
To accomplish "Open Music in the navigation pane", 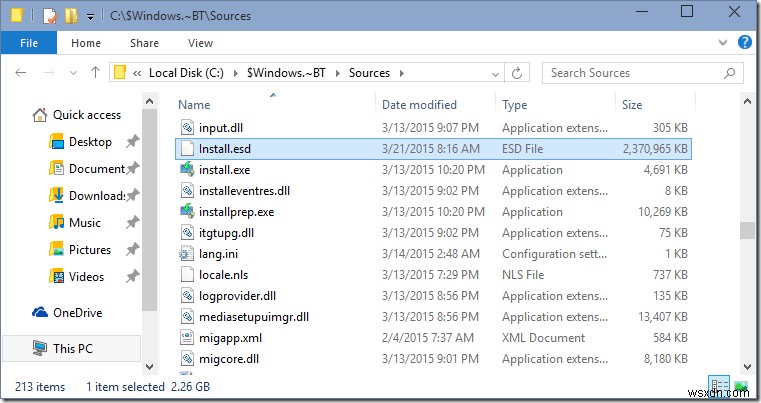I will click(85, 223).
